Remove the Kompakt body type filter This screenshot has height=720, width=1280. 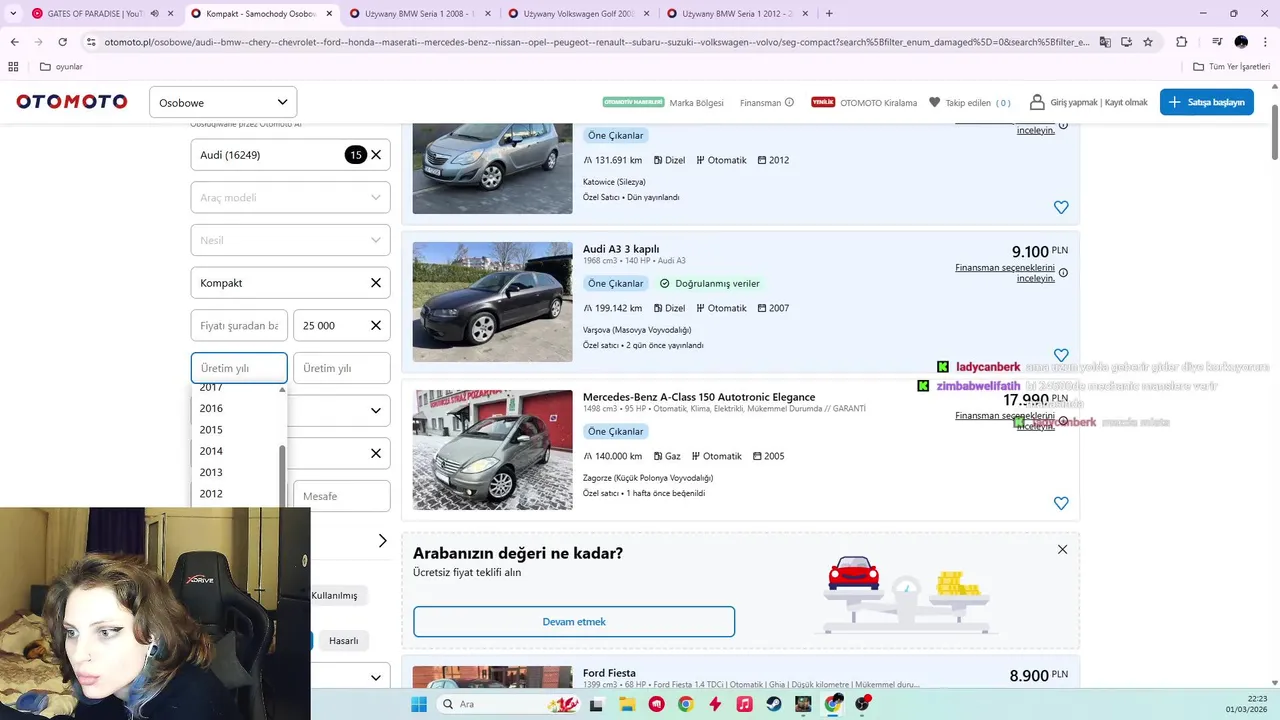point(376,283)
